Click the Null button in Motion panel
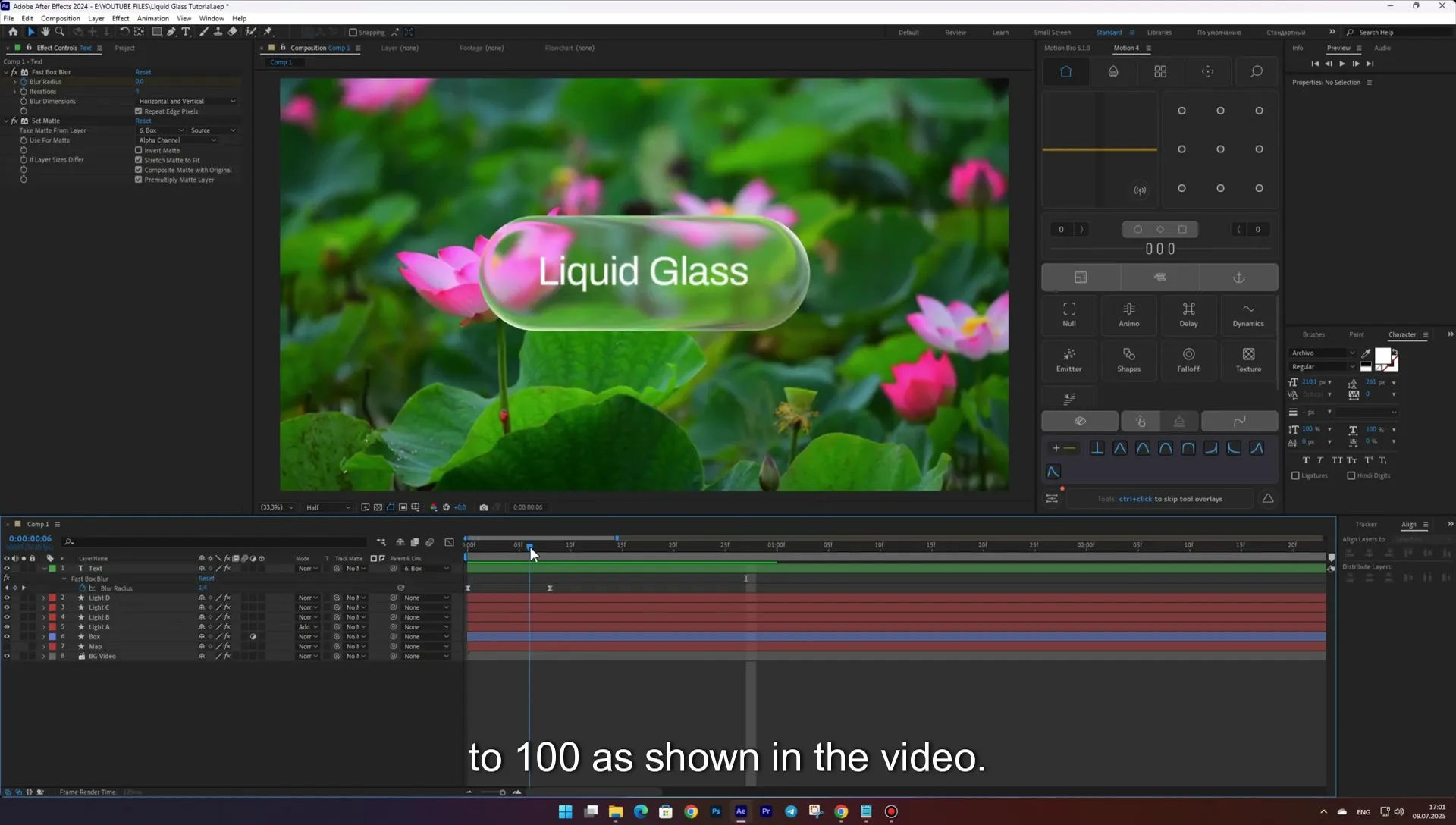The height and width of the screenshot is (825, 1456). tap(1069, 314)
